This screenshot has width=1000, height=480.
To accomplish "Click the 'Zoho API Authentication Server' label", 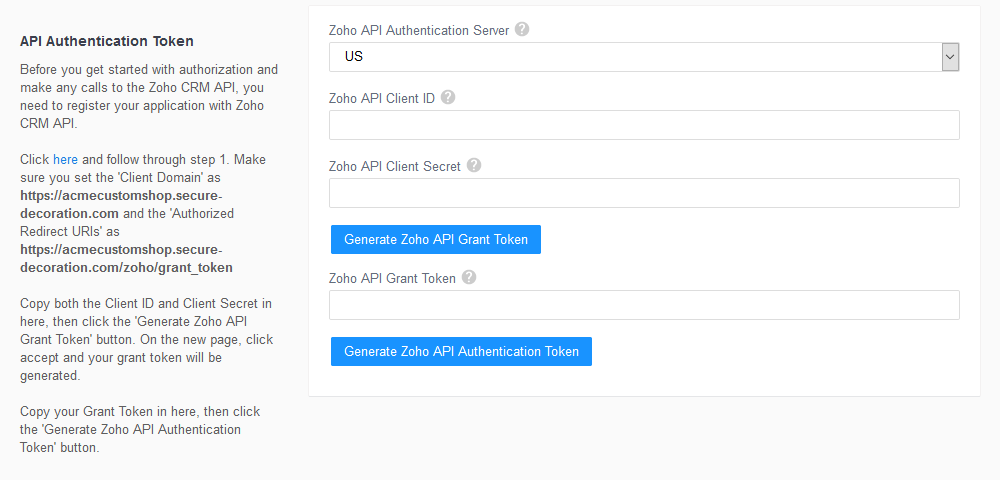I will (x=419, y=30).
